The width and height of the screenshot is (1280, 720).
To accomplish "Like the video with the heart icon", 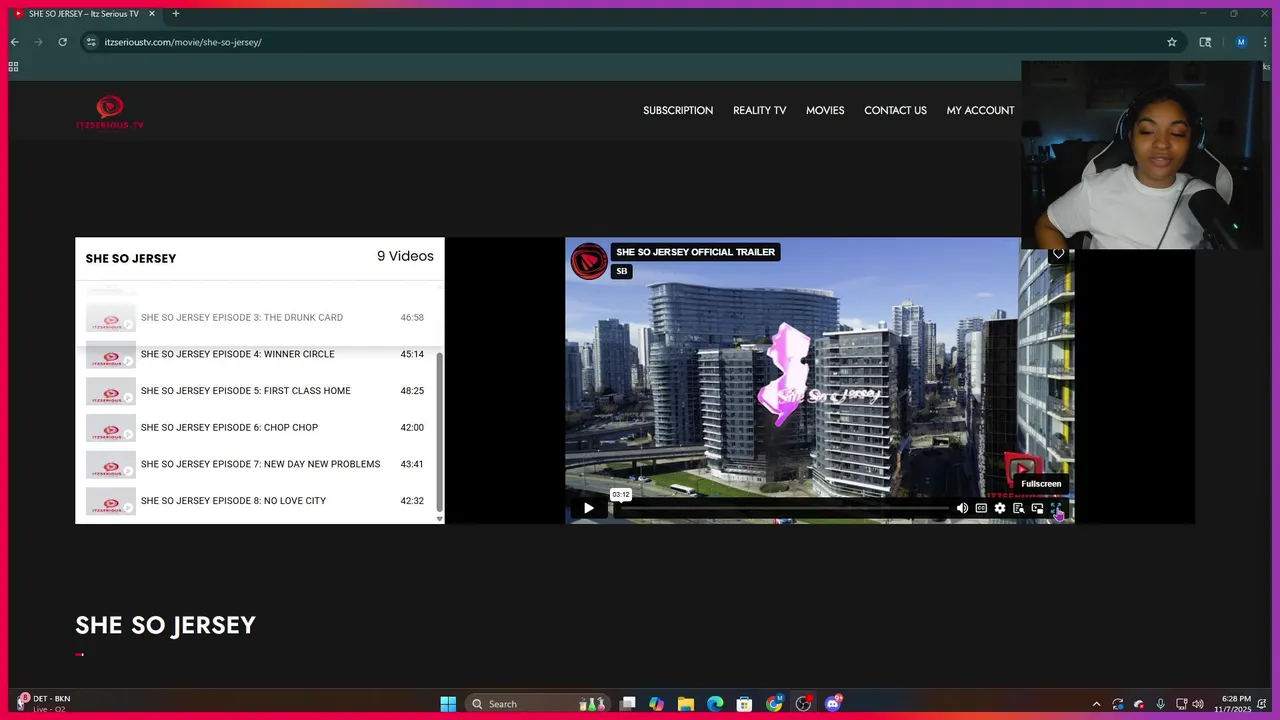I will (x=1058, y=254).
